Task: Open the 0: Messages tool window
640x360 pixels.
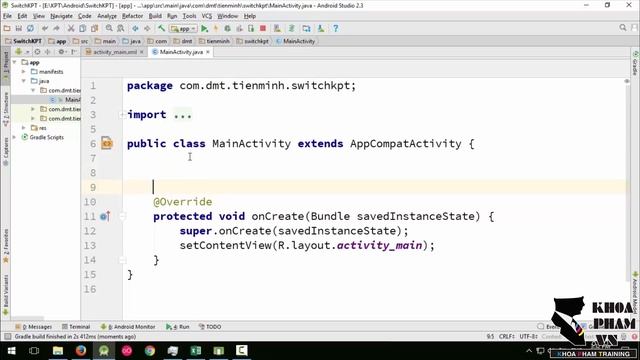Action: 33,327
